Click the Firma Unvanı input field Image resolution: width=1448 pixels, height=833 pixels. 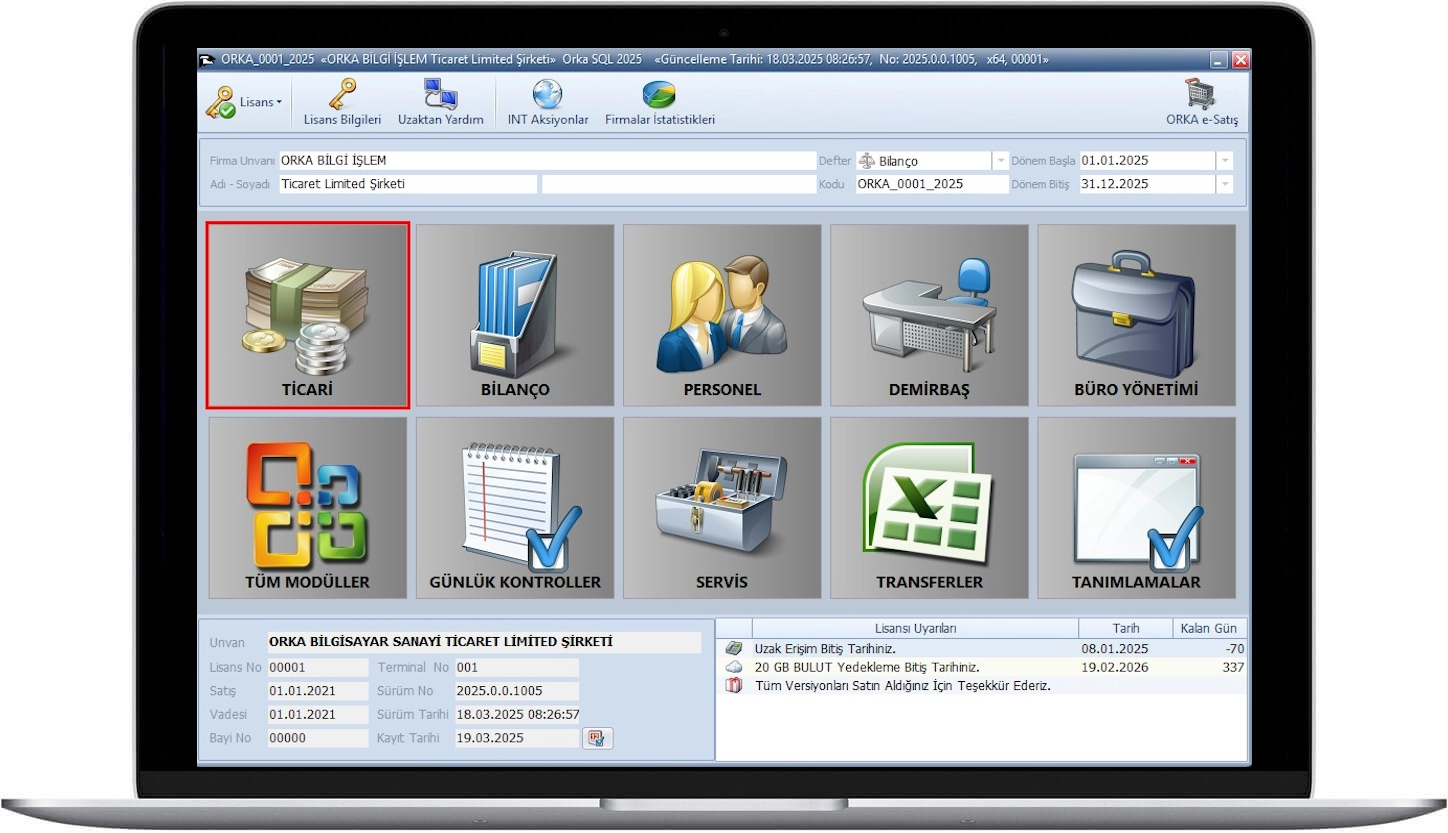[545, 161]
